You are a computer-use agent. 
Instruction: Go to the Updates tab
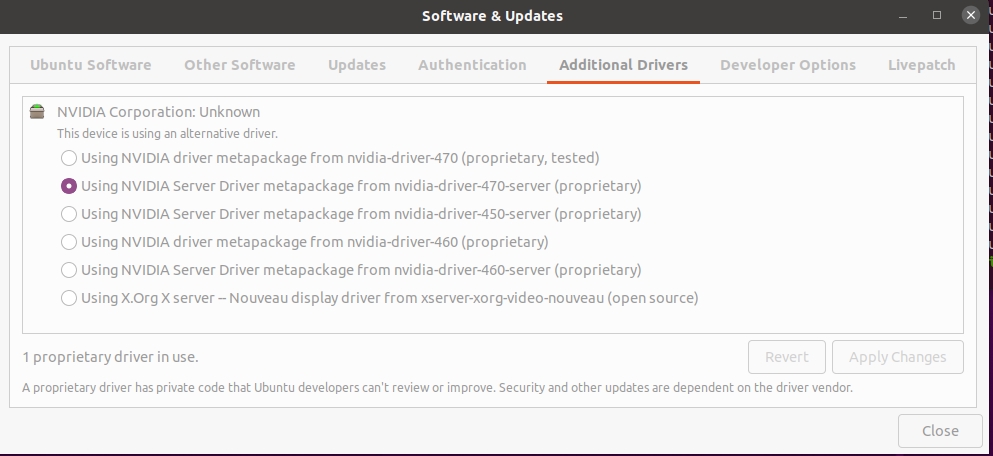coord(357,65)
